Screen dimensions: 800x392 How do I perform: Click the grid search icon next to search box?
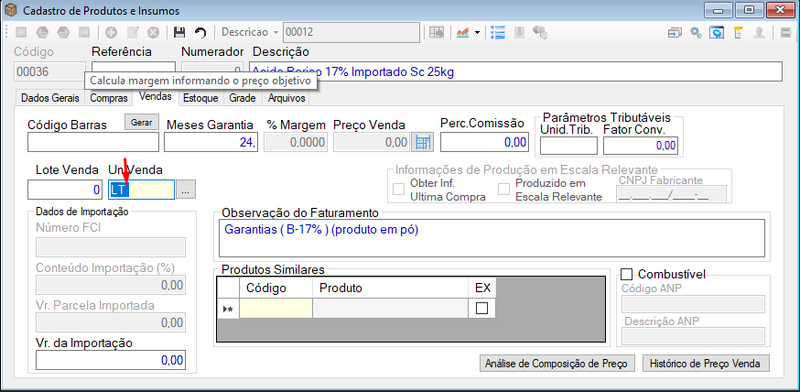point(436,32)
